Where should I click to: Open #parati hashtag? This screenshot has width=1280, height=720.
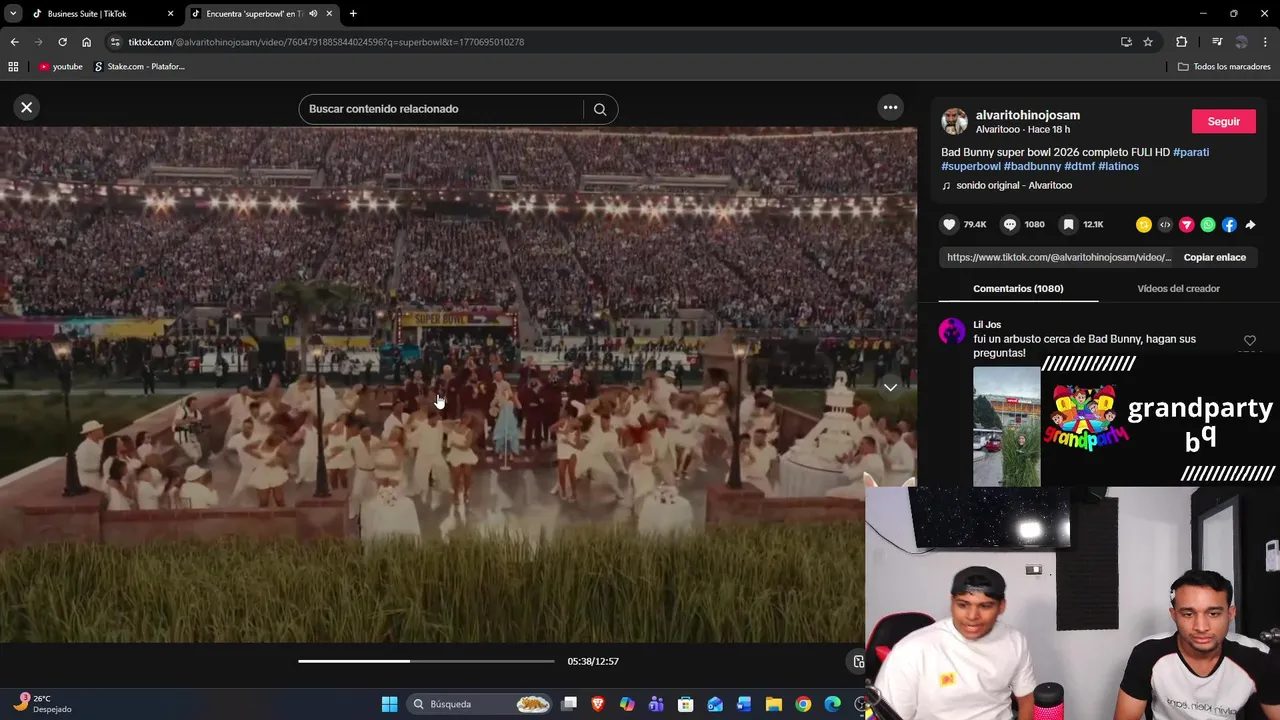tap(1191, 152)
